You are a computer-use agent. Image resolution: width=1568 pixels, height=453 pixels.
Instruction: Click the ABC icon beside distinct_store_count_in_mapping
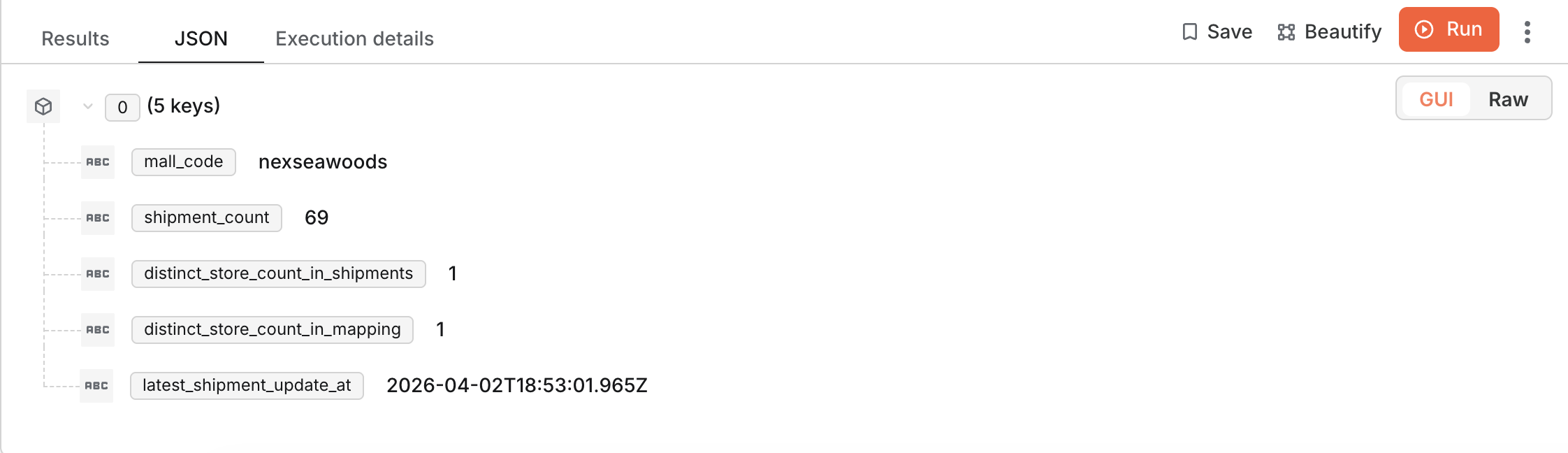pyautogui.click(x=97, y=330)
